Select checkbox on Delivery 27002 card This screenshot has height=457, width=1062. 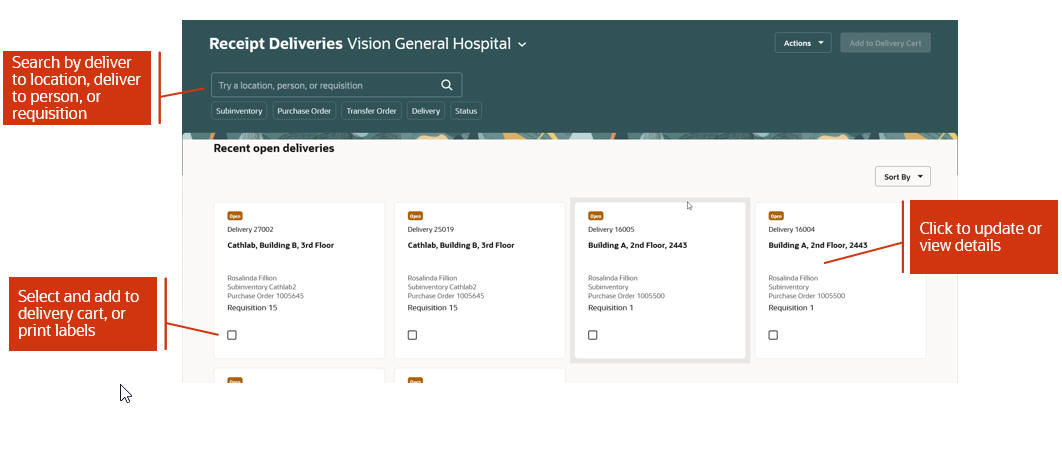pos(232,335)
